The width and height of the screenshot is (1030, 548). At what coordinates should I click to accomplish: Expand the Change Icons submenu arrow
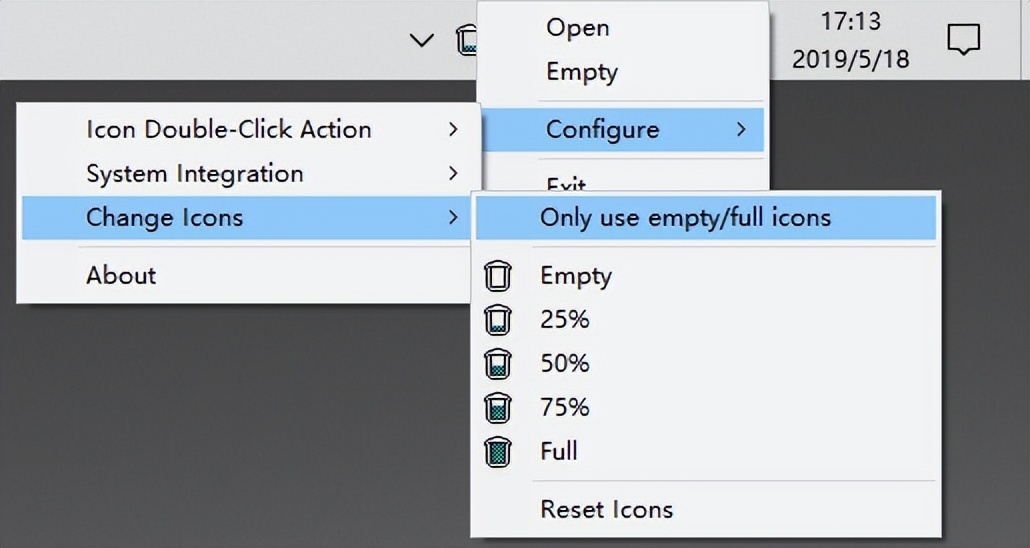[453, 217]
